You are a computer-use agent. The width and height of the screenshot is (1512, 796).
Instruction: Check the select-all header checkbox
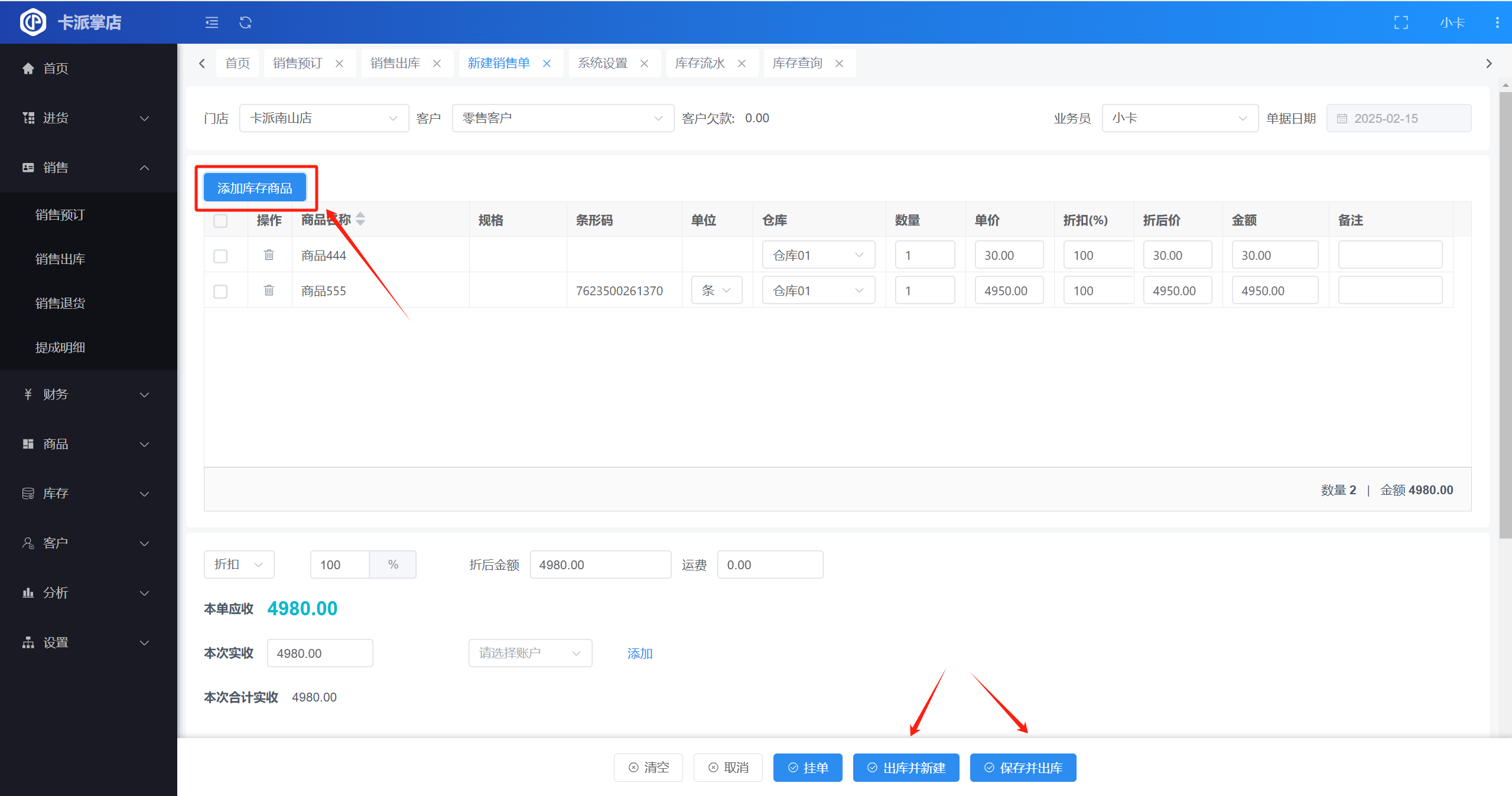point(220,220)
